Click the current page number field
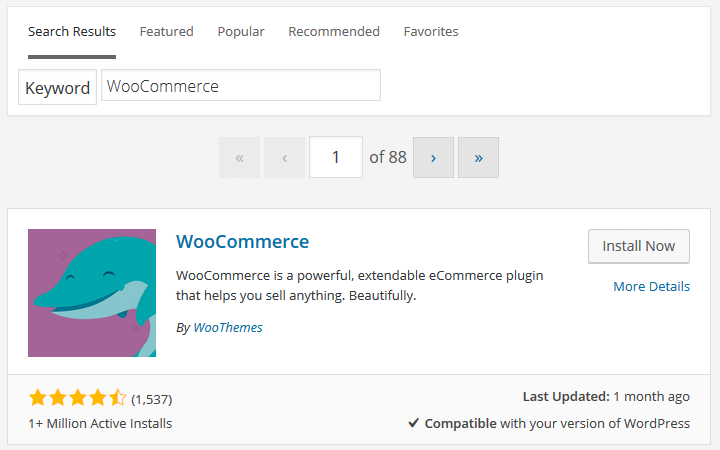Viewport: 720px width, 450px height. click(336, 158)
